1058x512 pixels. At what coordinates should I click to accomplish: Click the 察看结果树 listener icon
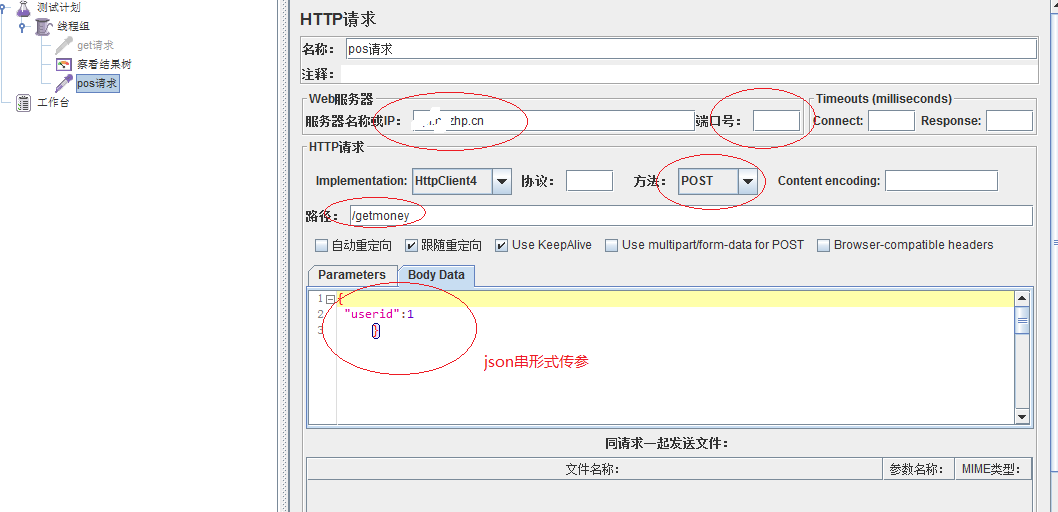click(64, 65)
